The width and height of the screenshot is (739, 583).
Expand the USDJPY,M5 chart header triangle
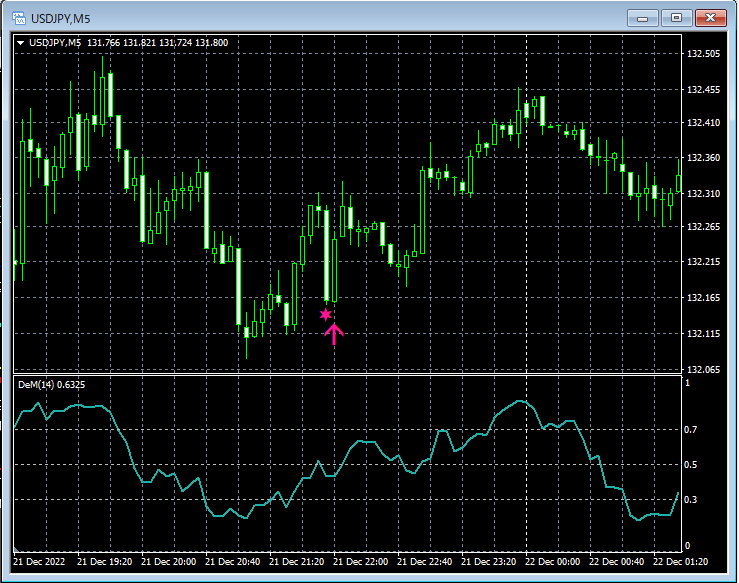(20, 43)
